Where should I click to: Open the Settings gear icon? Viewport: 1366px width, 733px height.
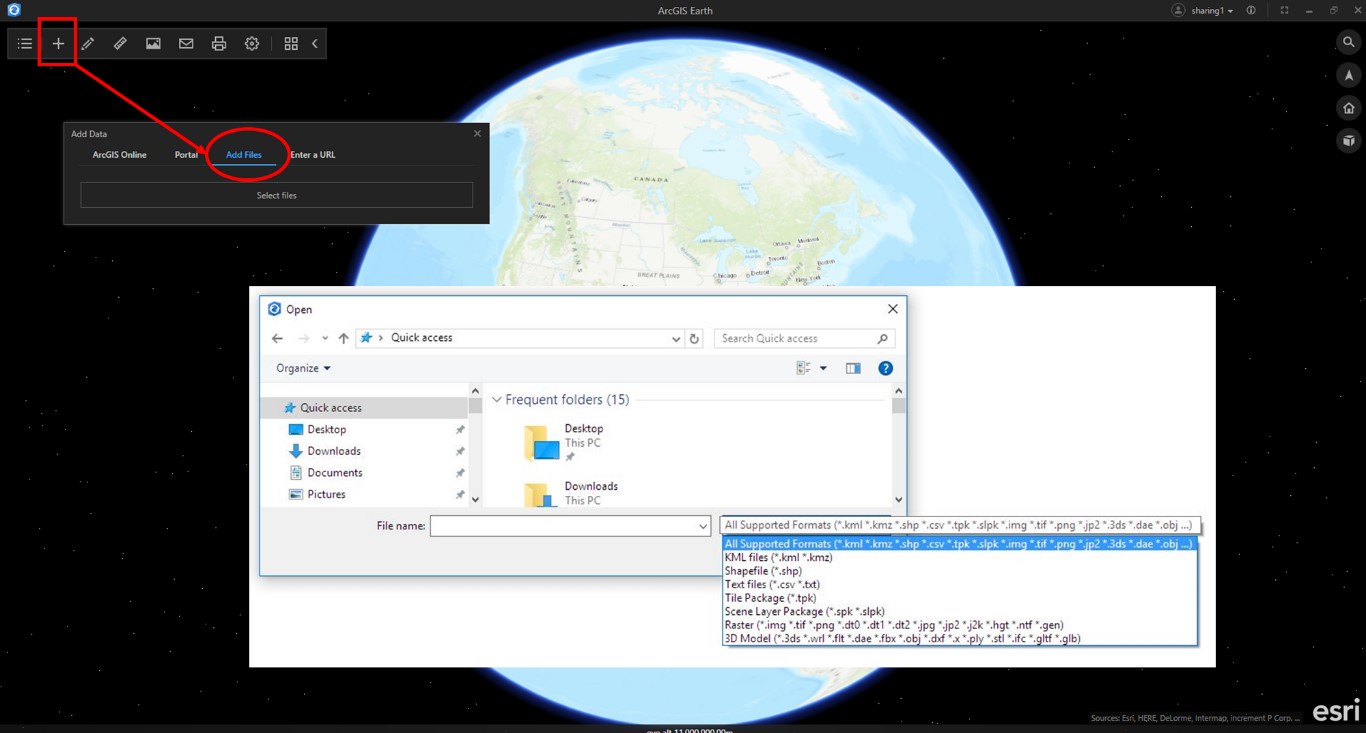[252, 44]
